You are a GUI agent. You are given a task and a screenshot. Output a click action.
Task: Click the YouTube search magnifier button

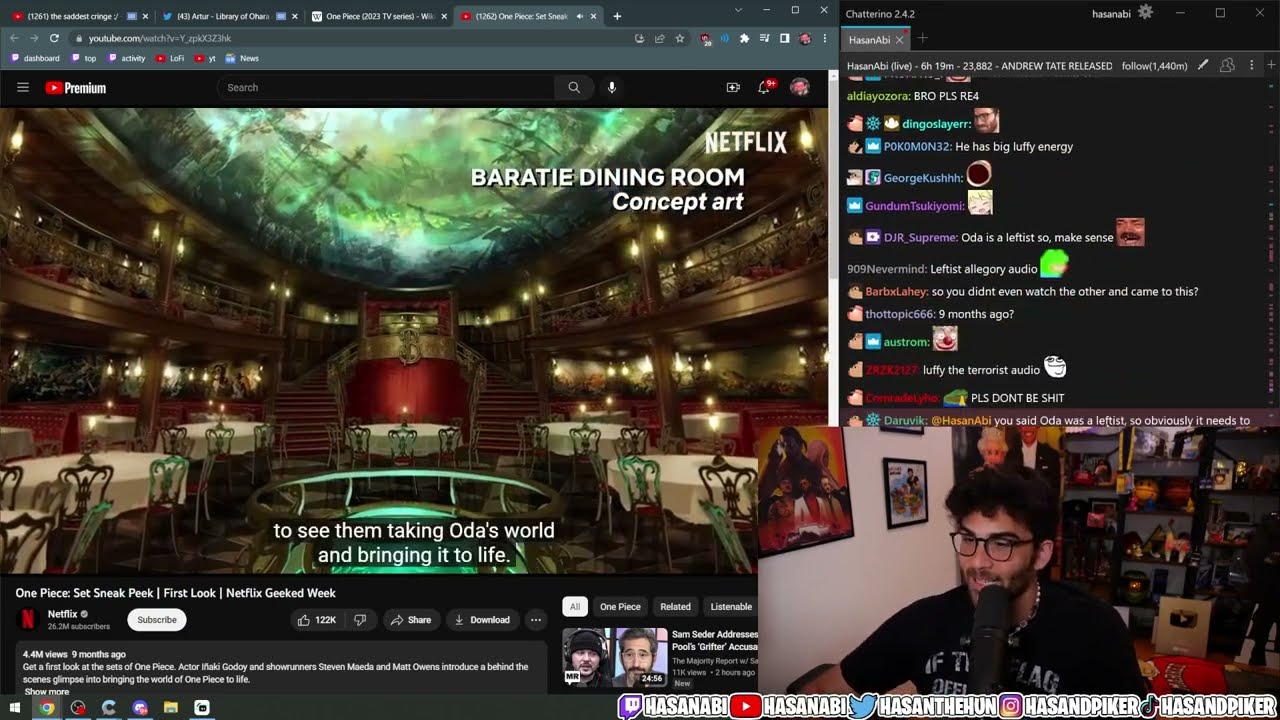point(573,87)
